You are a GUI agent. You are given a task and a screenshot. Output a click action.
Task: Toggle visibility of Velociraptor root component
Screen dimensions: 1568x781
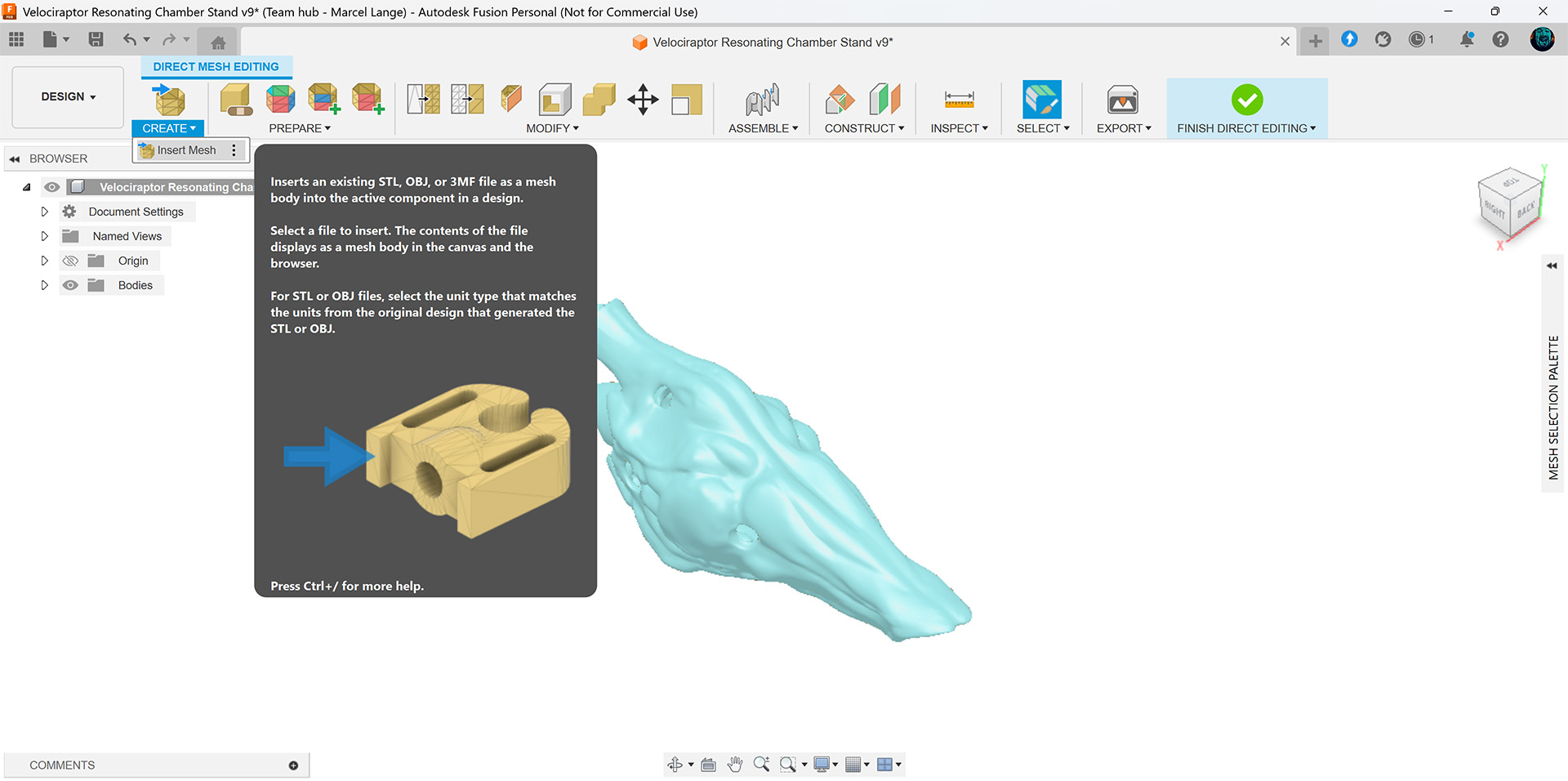click(x=51, y=187)
